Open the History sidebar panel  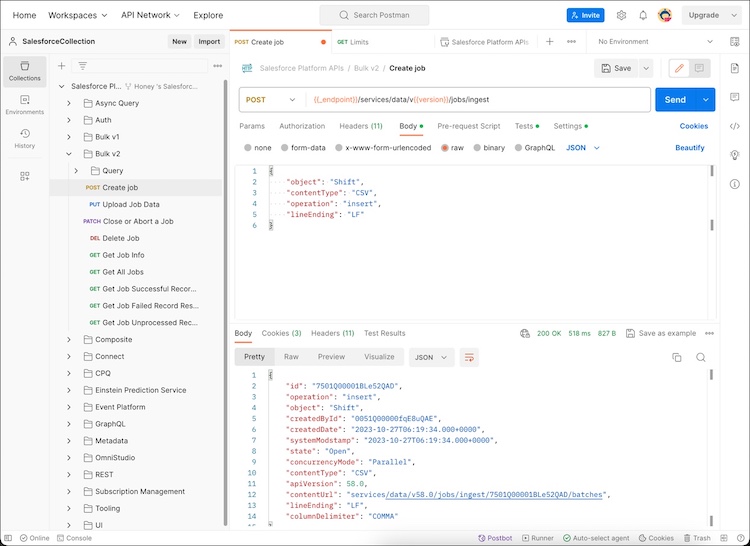coord(24,139)
